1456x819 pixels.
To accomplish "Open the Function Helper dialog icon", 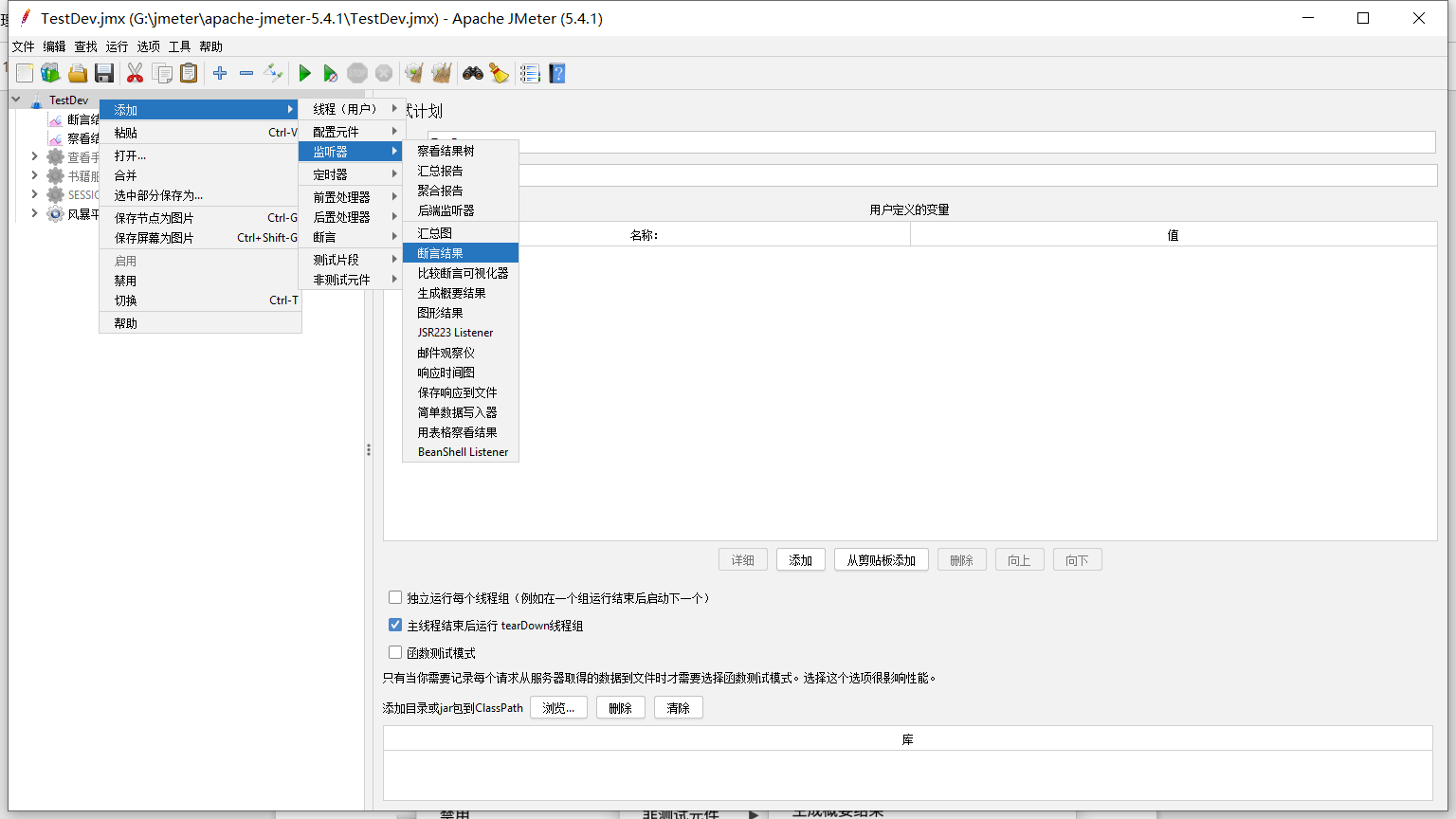I will [530, 73].
